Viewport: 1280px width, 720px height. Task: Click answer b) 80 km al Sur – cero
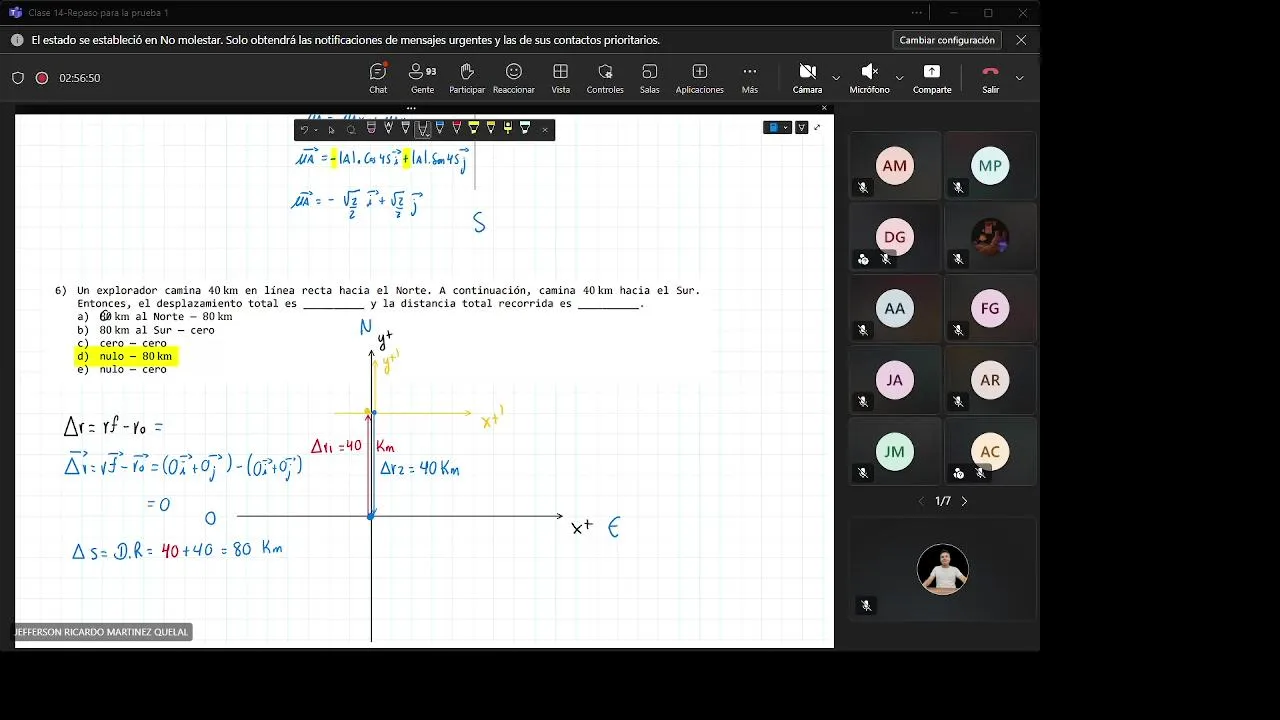146,330
